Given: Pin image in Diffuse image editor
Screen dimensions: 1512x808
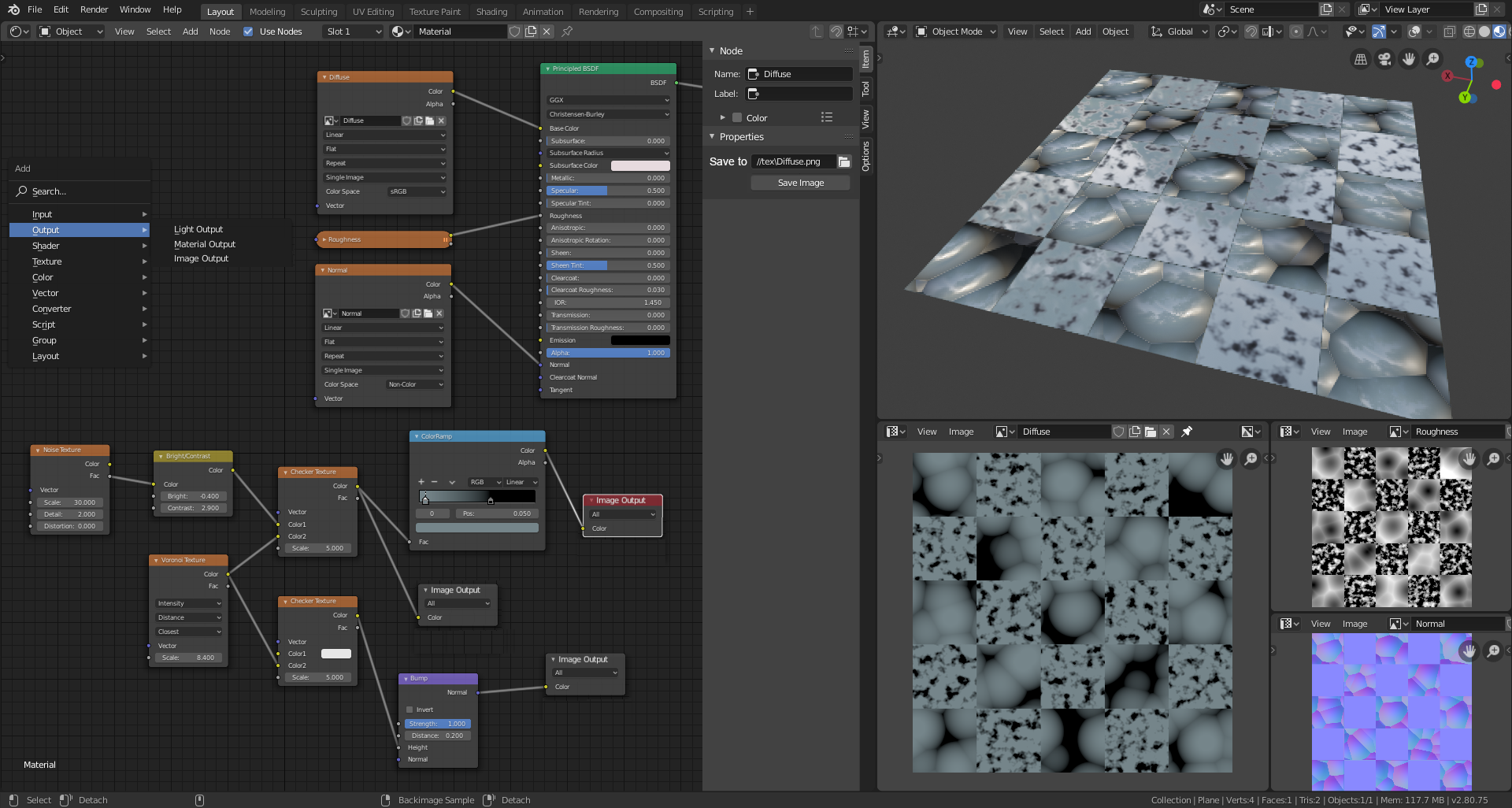Looking at the screenshot, I should (x=1187, y=432).
